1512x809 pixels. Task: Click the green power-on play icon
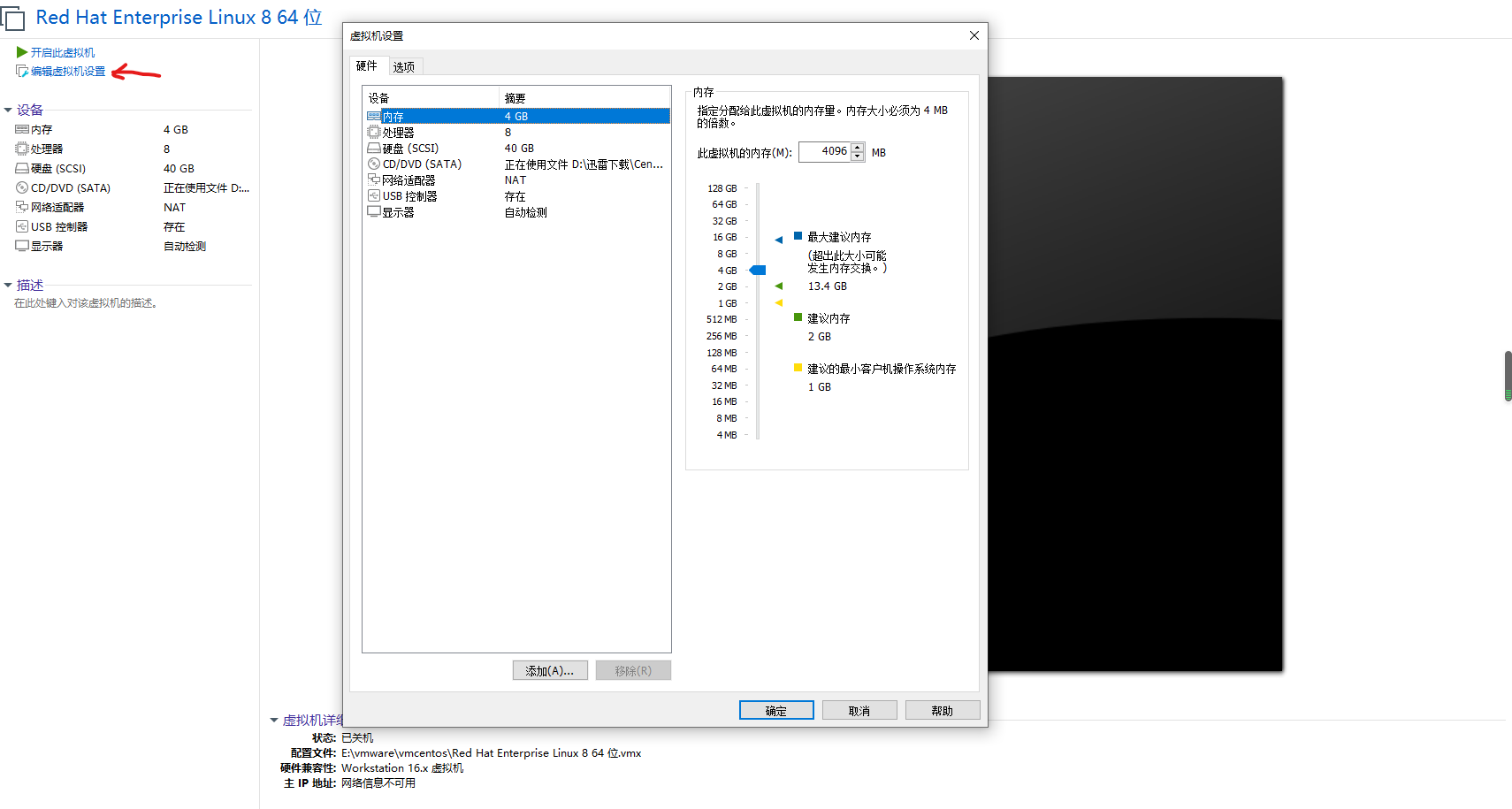tap(22, 52)
